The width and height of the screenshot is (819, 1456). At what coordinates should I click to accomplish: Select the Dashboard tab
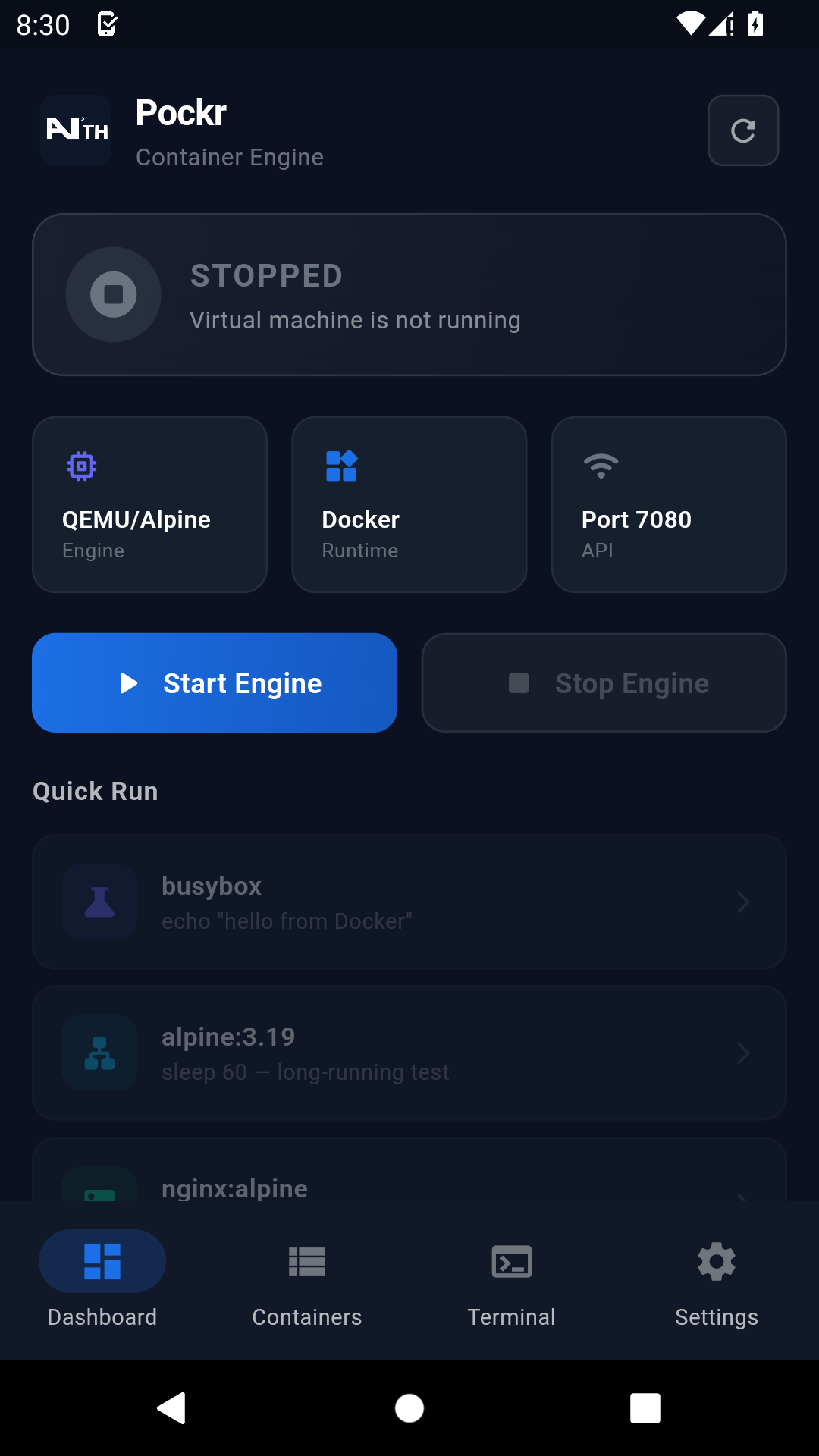tap(102, 1280)
